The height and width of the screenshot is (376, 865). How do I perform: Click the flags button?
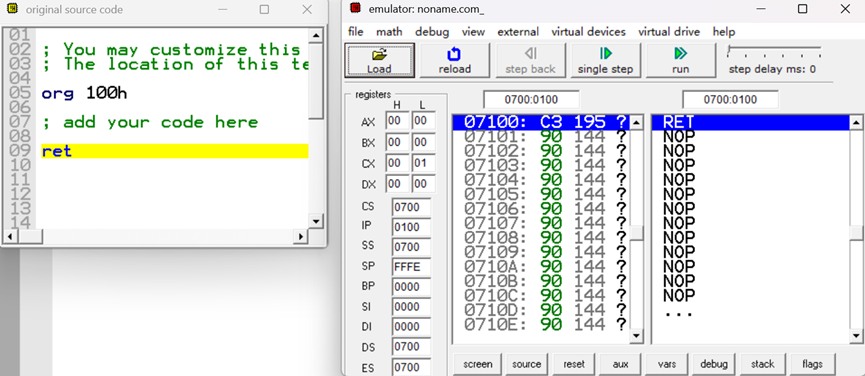coord(813,364)
